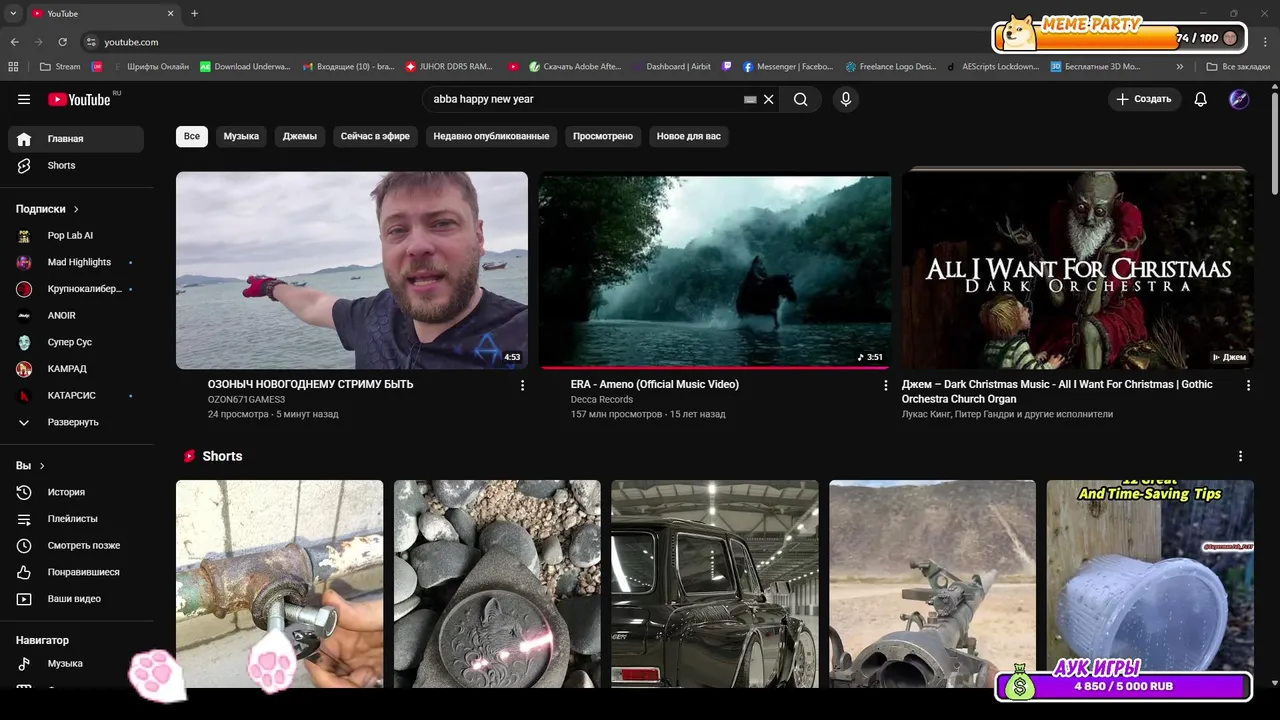The image size is (1280, 720).
Task: Select the Музыка filter chip
Action: 241,136
